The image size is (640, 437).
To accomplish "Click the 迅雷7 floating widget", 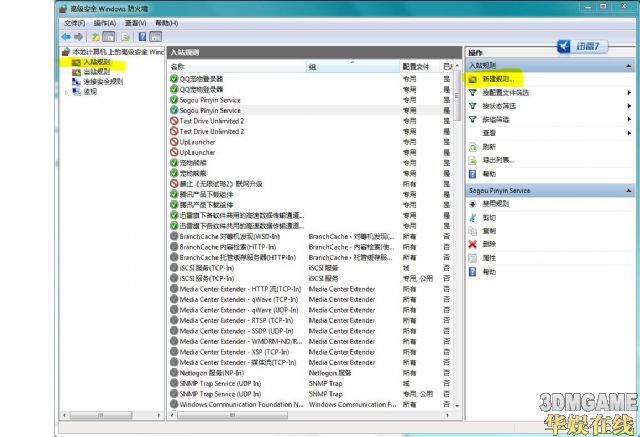I will point(582,46).
